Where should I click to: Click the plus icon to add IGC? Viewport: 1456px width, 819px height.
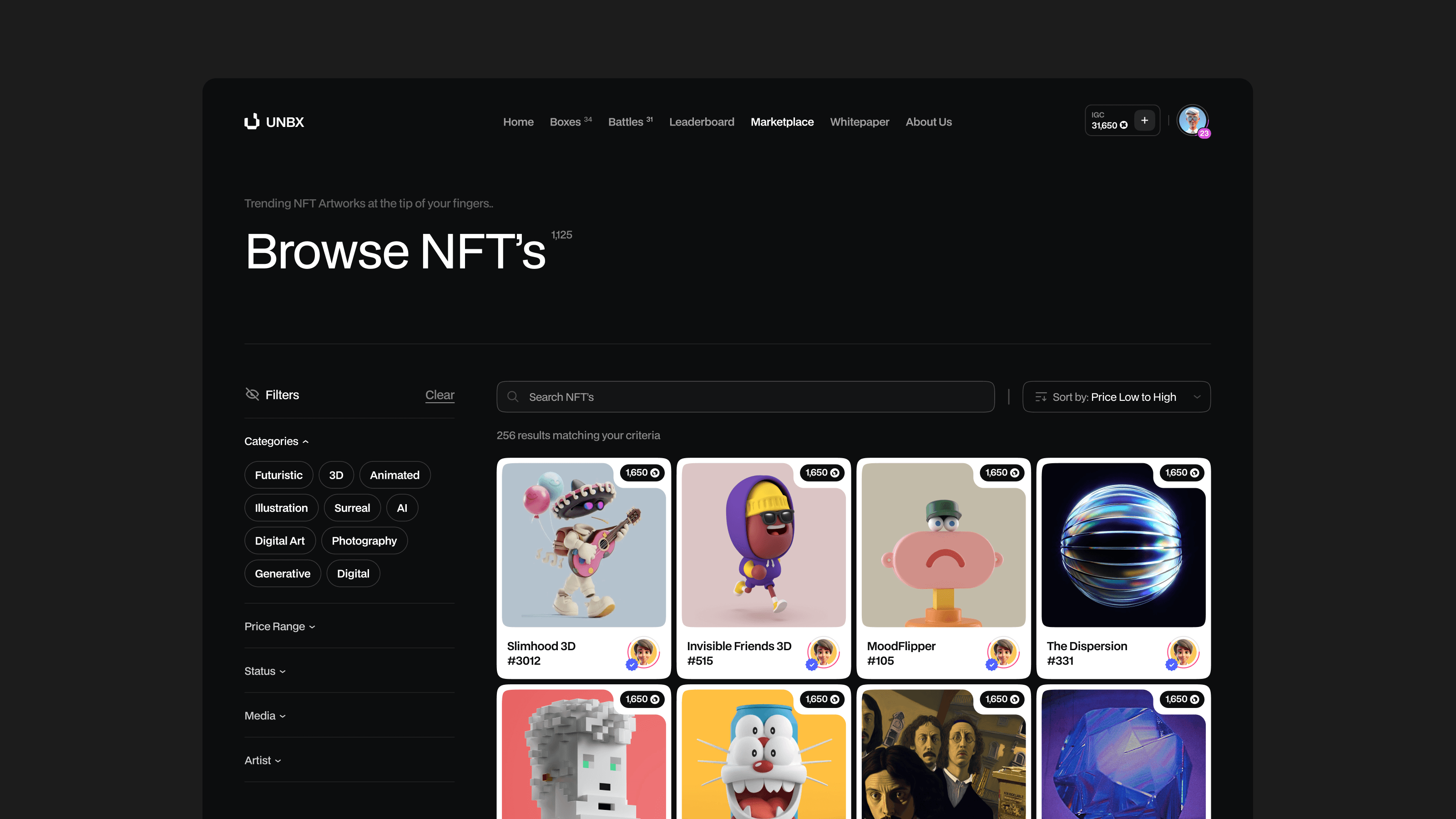(1144, 121)
